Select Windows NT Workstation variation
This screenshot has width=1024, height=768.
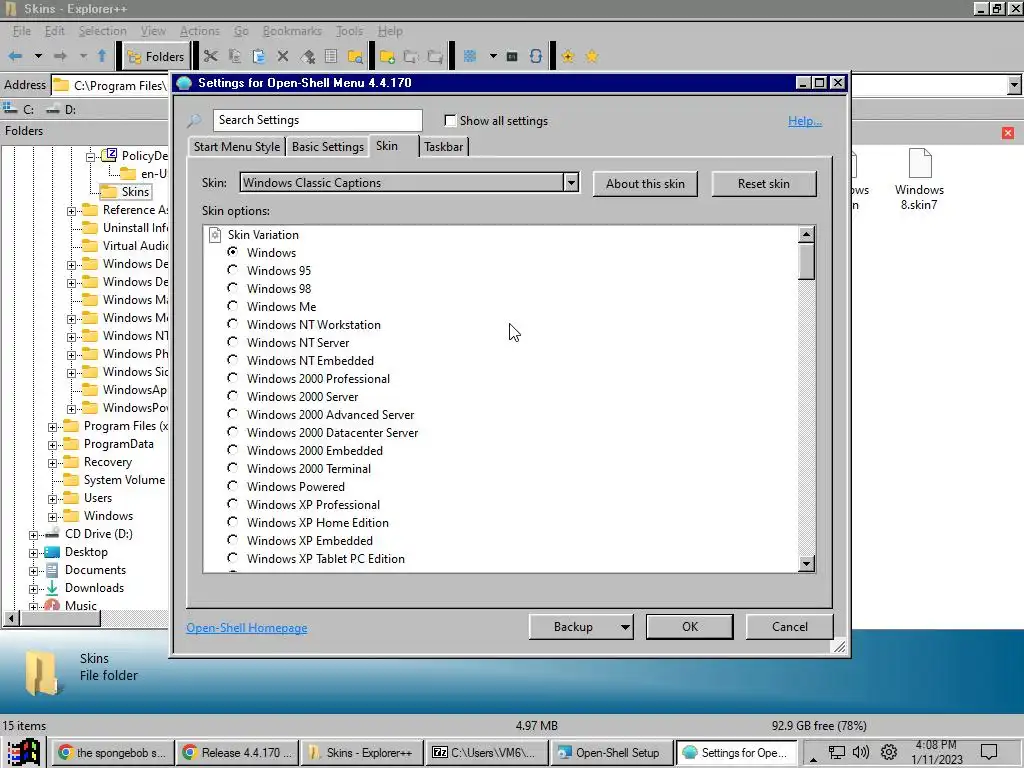pos(232,324)
